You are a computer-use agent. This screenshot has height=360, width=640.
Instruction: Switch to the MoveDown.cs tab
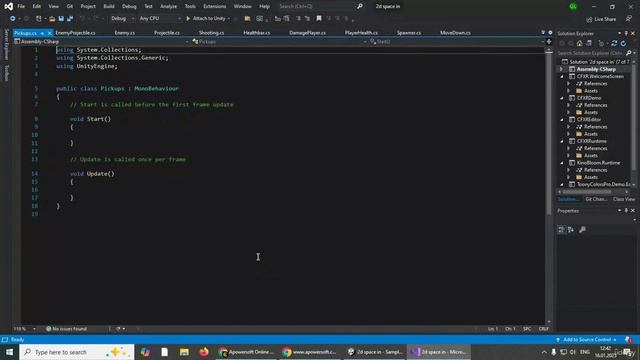455,33
